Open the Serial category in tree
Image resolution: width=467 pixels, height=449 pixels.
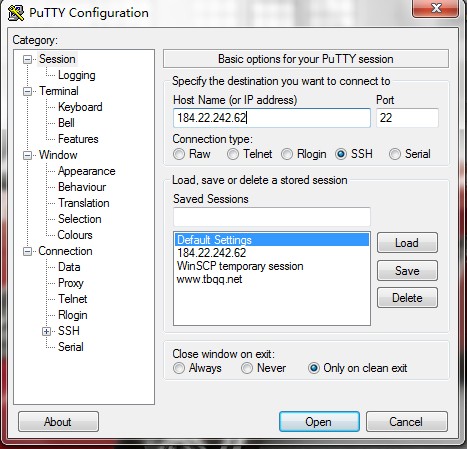71,347
